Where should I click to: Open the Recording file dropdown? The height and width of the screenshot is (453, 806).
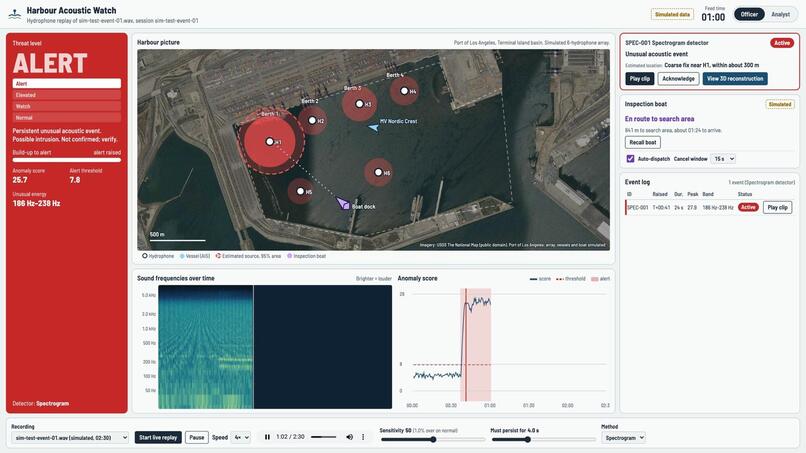70,438
